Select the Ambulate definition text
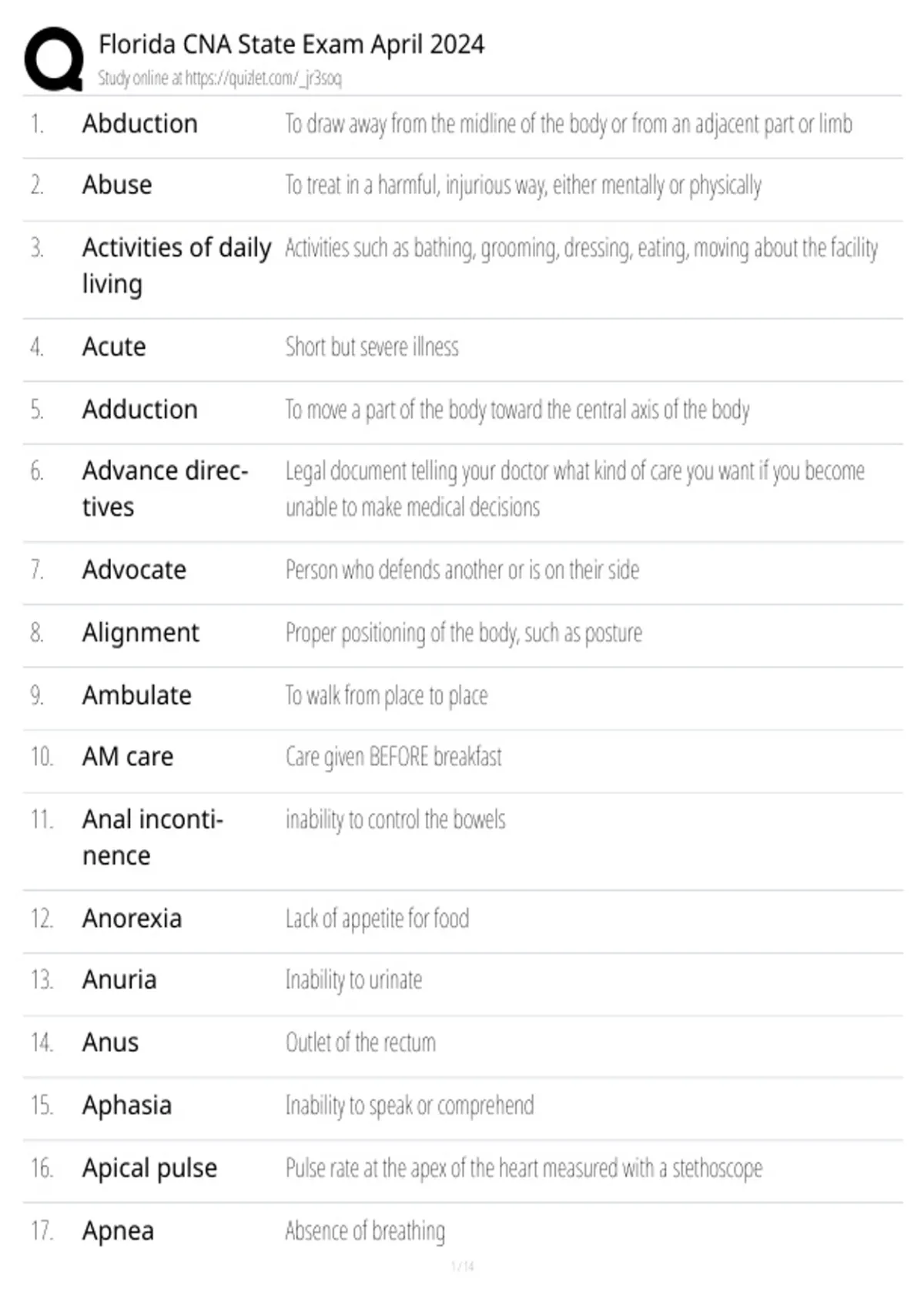The width and height of the screenshot is (924, 1309). coord(387,695)
